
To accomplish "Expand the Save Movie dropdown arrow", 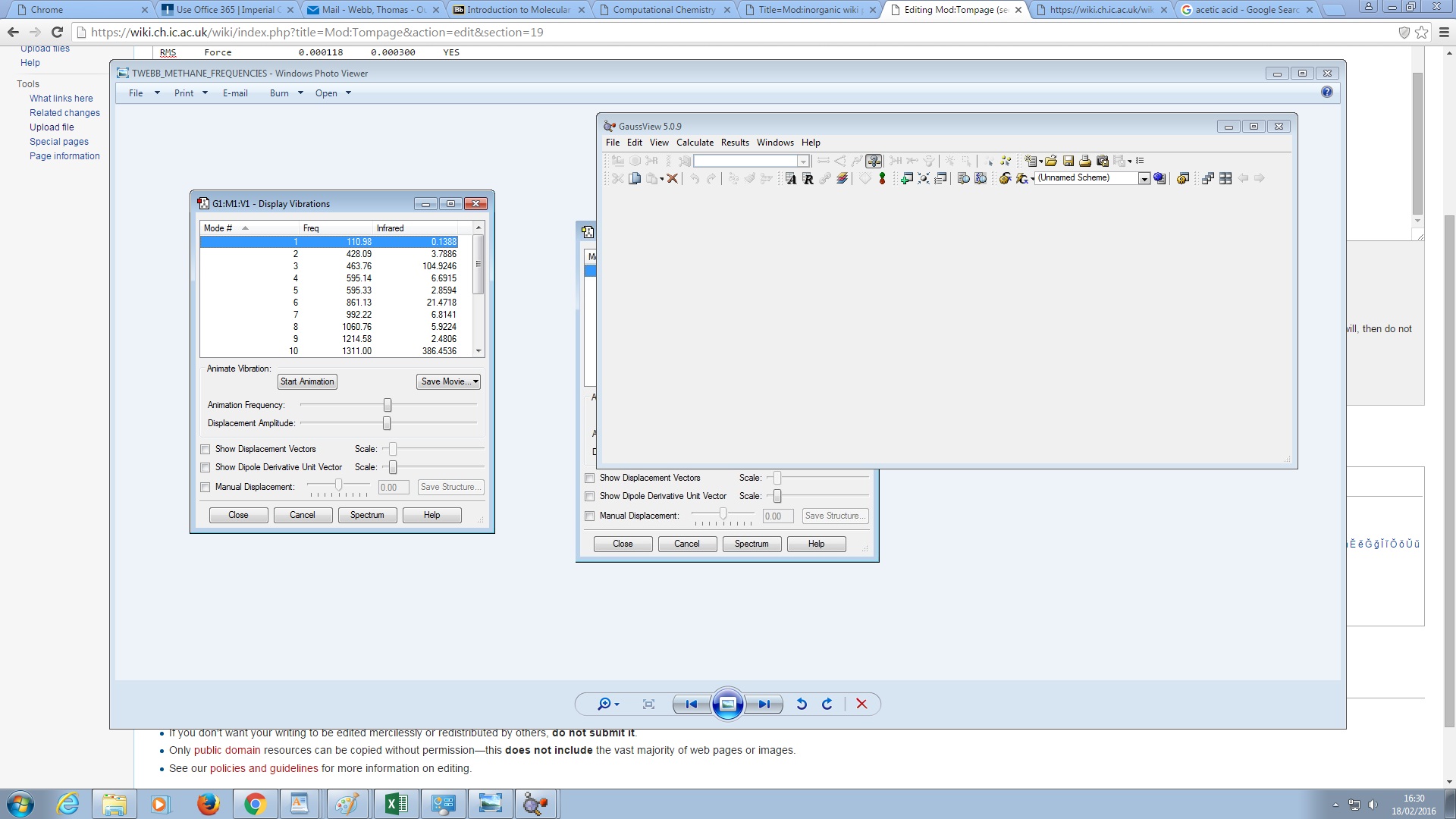I will coord(475,381).
